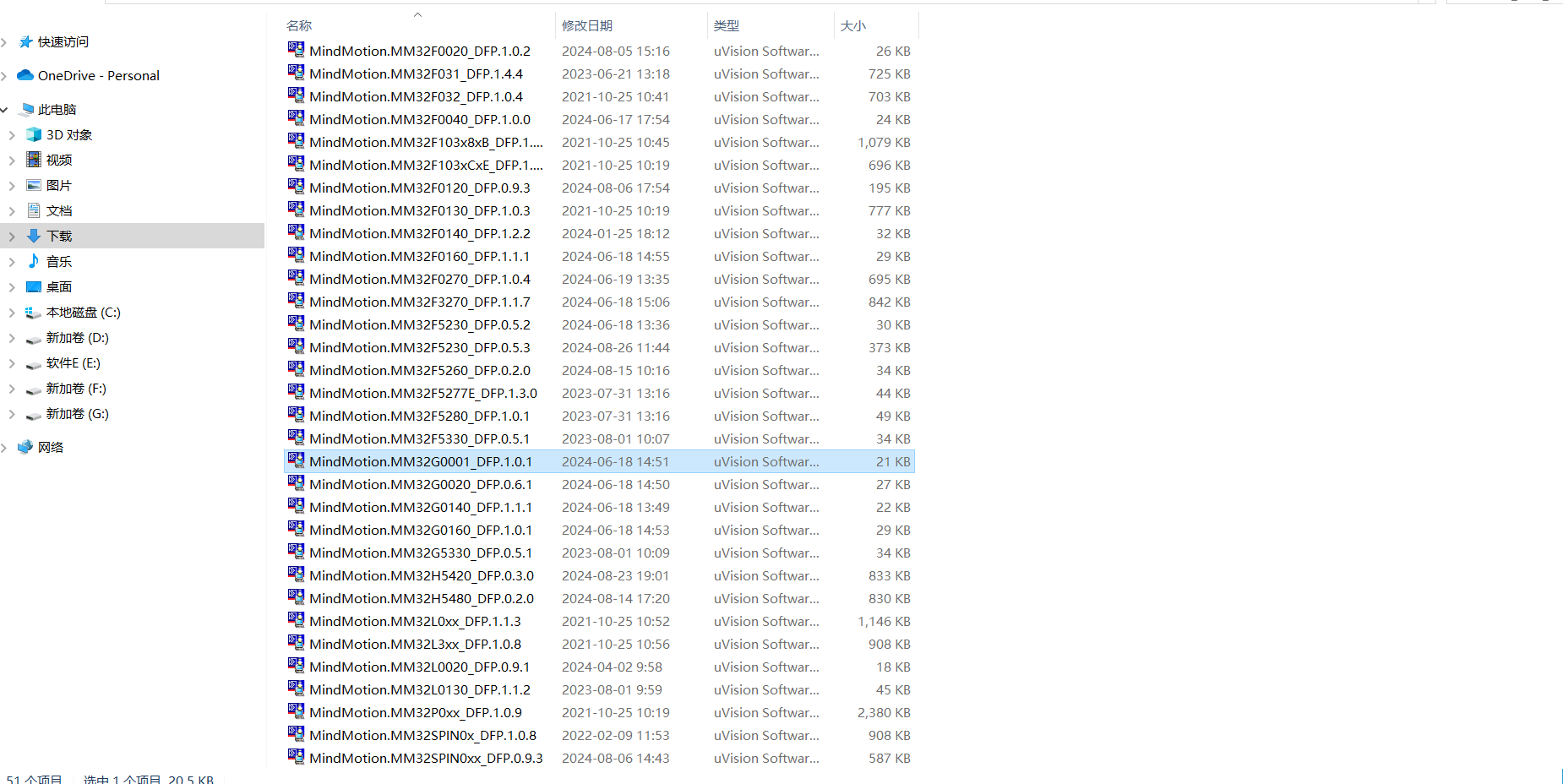Screen dimensions: 1563x784
Task: Click the file icon of MindMotion.MM32SPIN0xx_DFP.0.9.3
Action: click(297, 758)
